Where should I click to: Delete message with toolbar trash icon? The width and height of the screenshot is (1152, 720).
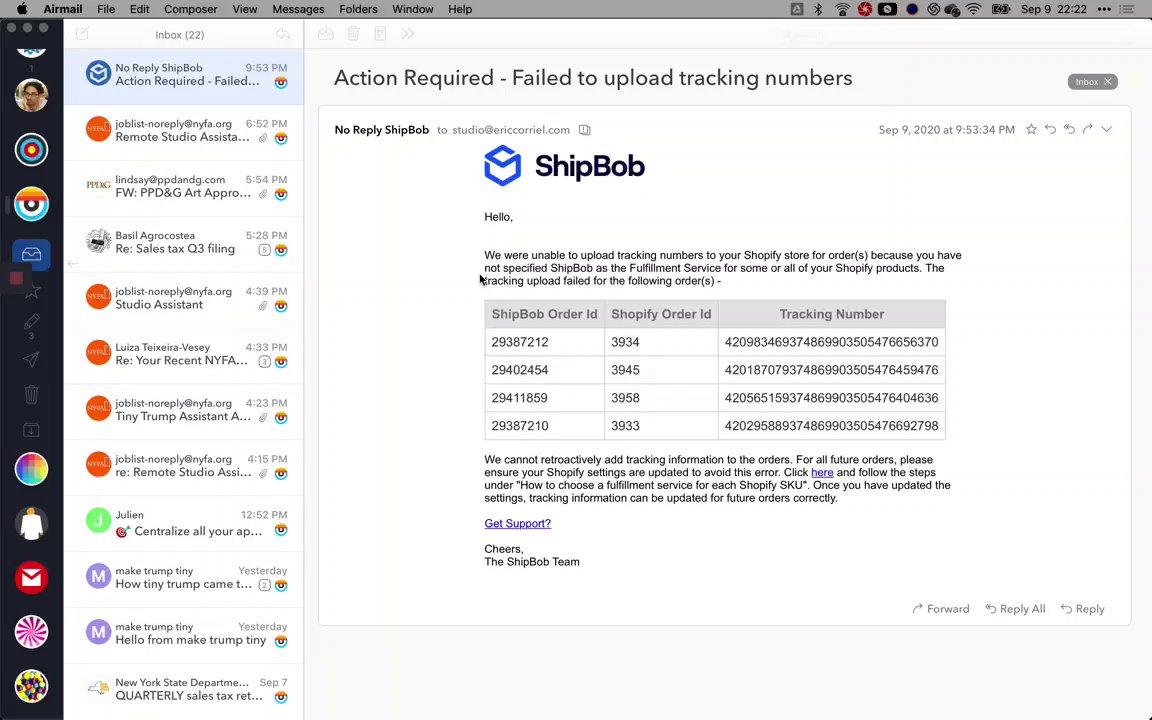(x=353, y=34)
